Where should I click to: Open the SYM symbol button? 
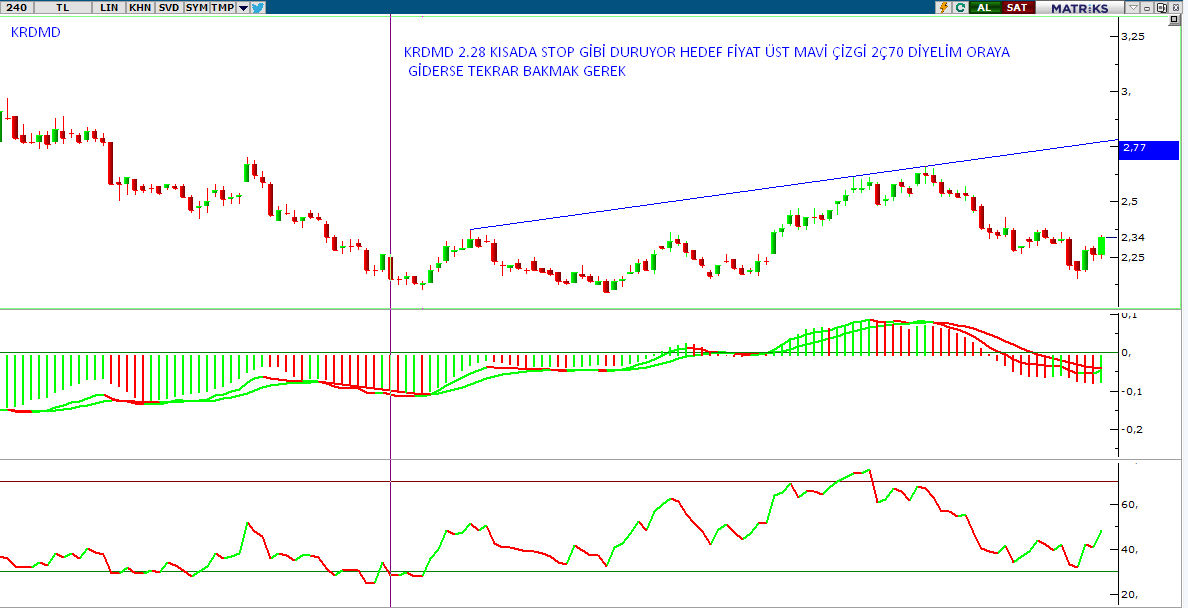(x=197, y=8)
